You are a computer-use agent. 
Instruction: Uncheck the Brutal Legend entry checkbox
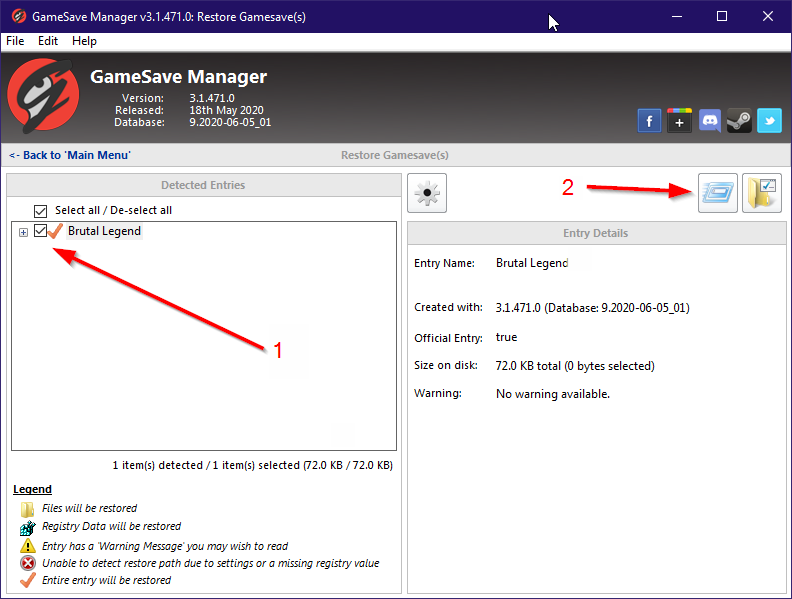click(40, 231)
